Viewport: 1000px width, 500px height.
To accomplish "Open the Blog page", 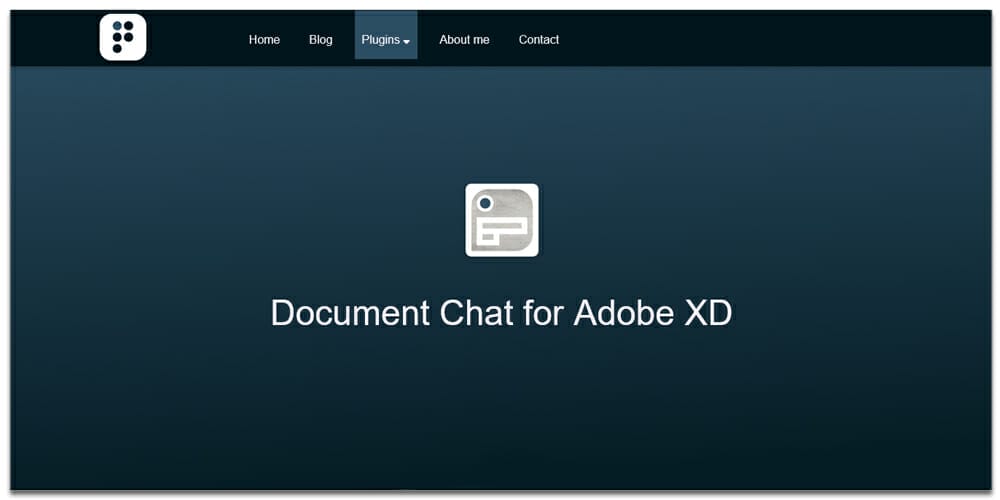I will [321, 40].
